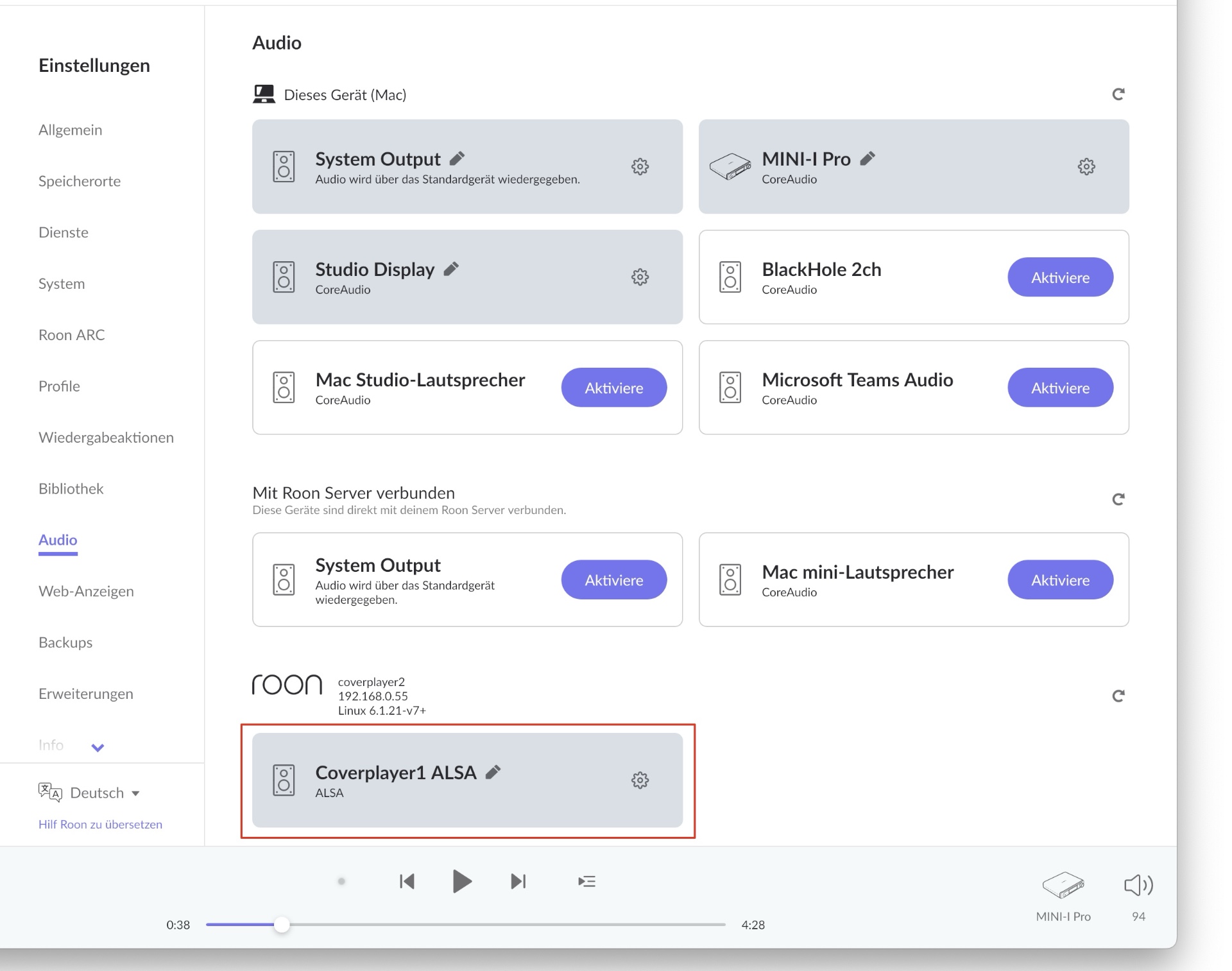Select MINI-I Pro zone icon in footer
Viewport: 1232px width, 971px height.
1063,885
